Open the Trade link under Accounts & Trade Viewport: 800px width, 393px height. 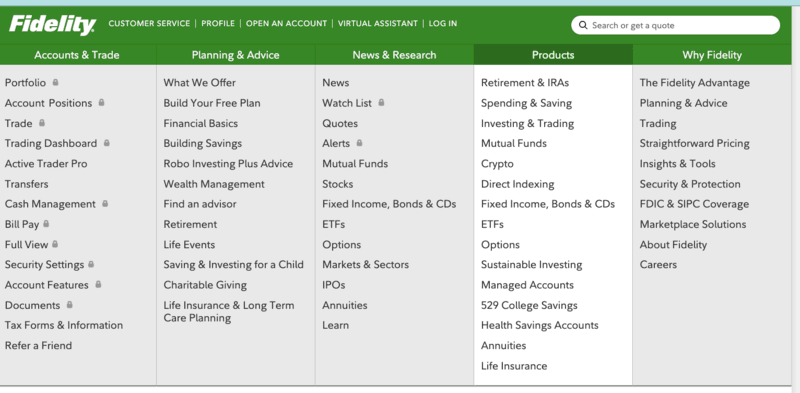[x=18, y=124]
